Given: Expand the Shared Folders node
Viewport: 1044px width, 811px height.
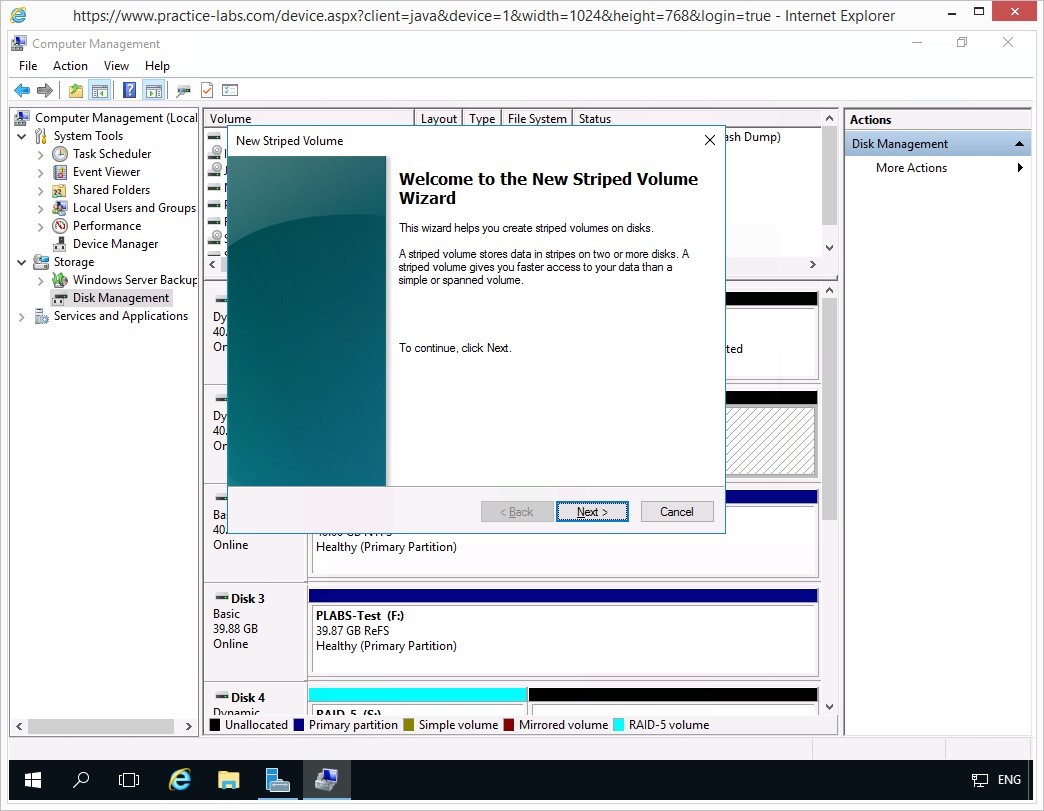Looking at the screenshot, I should (41, 190).
